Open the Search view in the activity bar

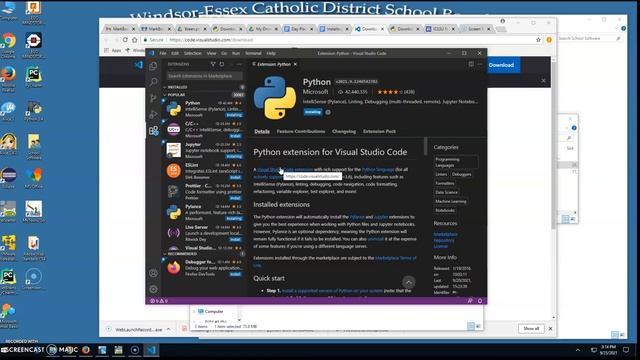click(x=153, y=82)
